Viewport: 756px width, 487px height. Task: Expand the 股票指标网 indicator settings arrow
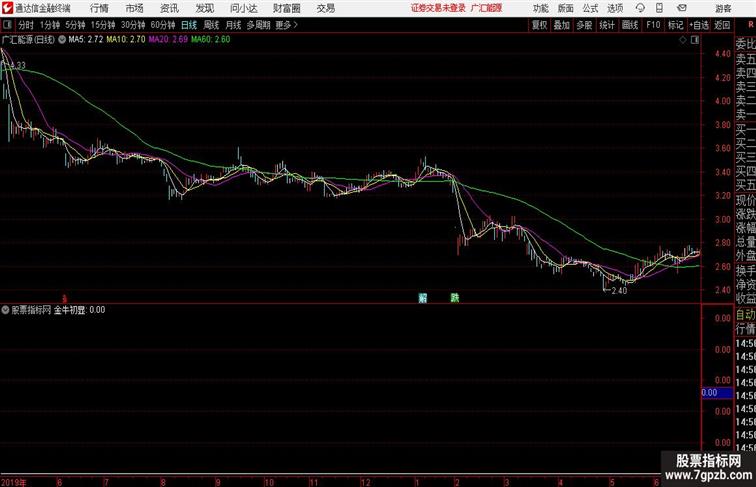[5, 310]
